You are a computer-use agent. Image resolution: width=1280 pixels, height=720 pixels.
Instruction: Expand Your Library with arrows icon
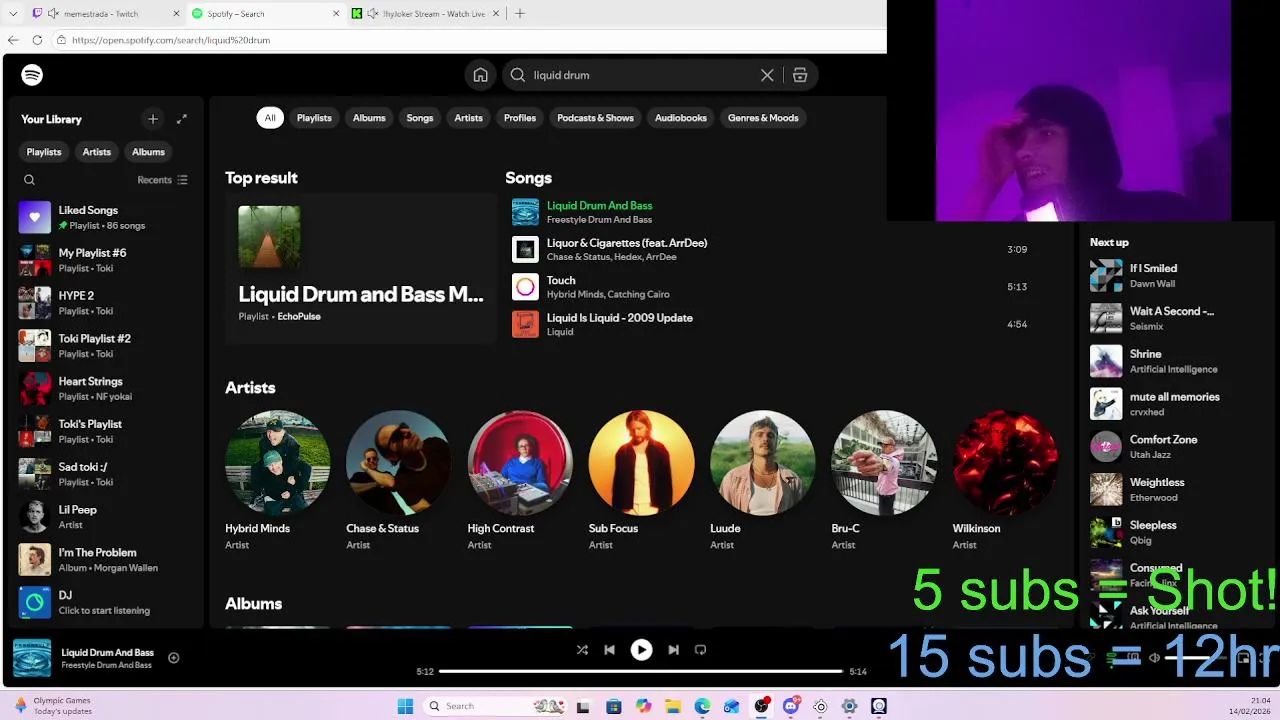(x=182, y=119)
